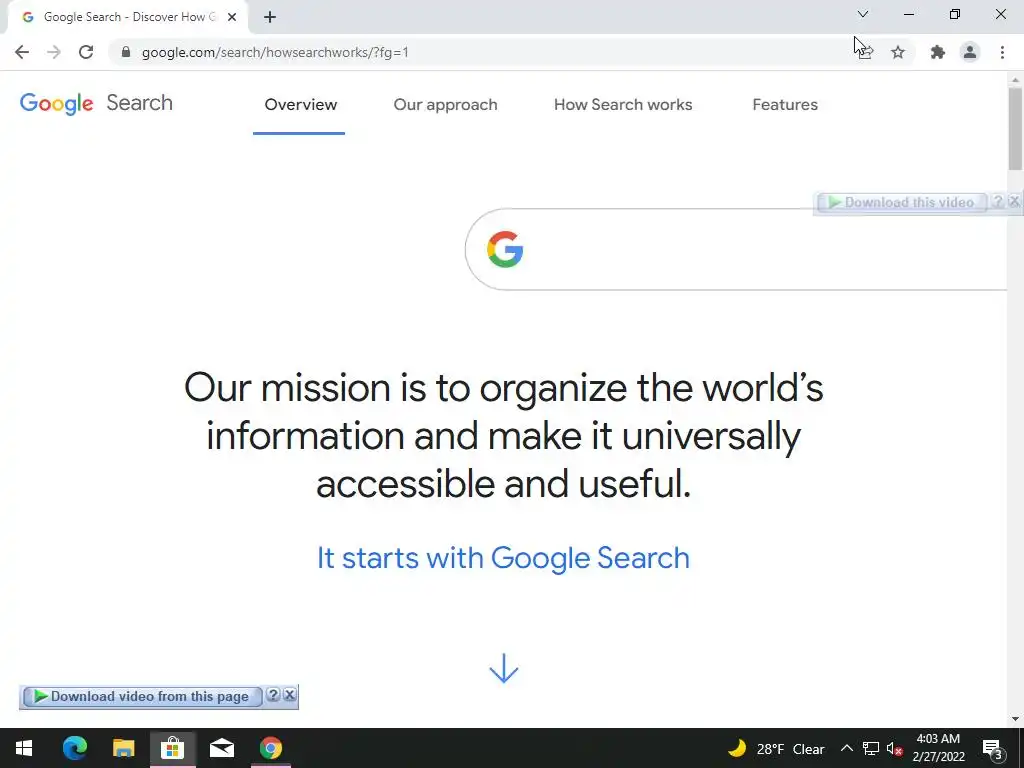Open a new tab with plus button
Image resolution: width=1024 pixels, height=768 pixels.
(x=270, y=17)
